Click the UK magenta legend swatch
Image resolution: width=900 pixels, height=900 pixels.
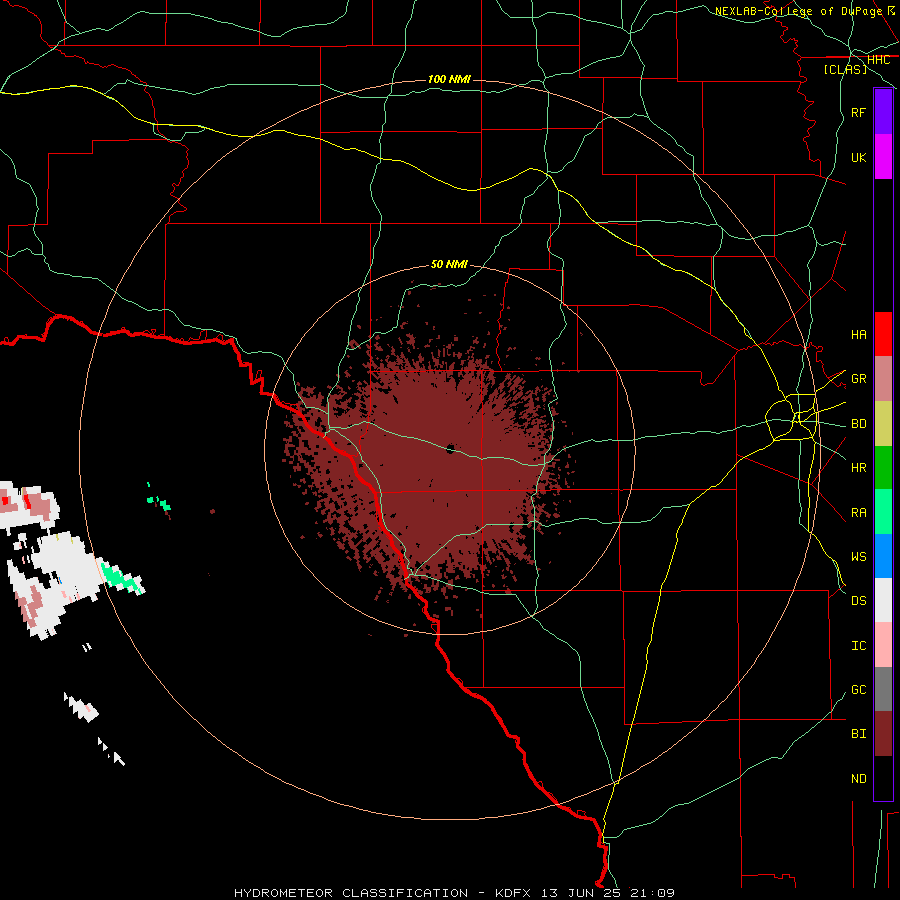coord(883,157)
